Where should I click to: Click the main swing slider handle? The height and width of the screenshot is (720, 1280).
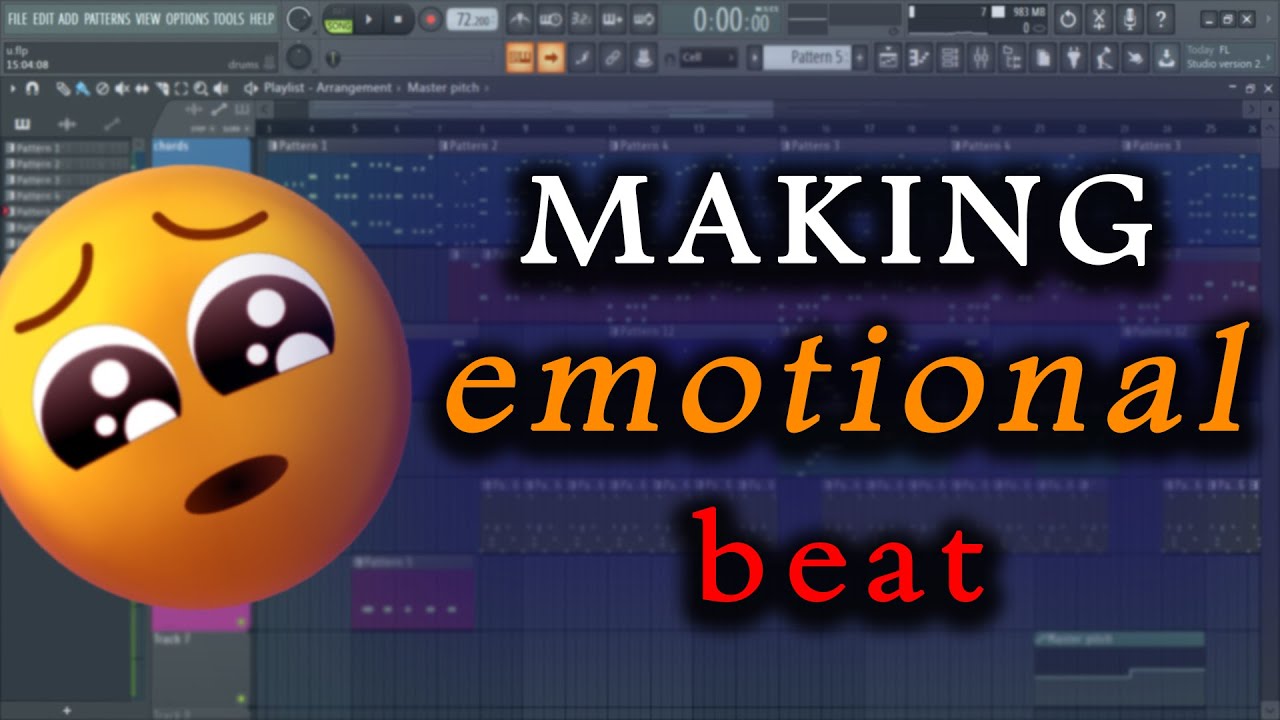[x=331, y=59]
